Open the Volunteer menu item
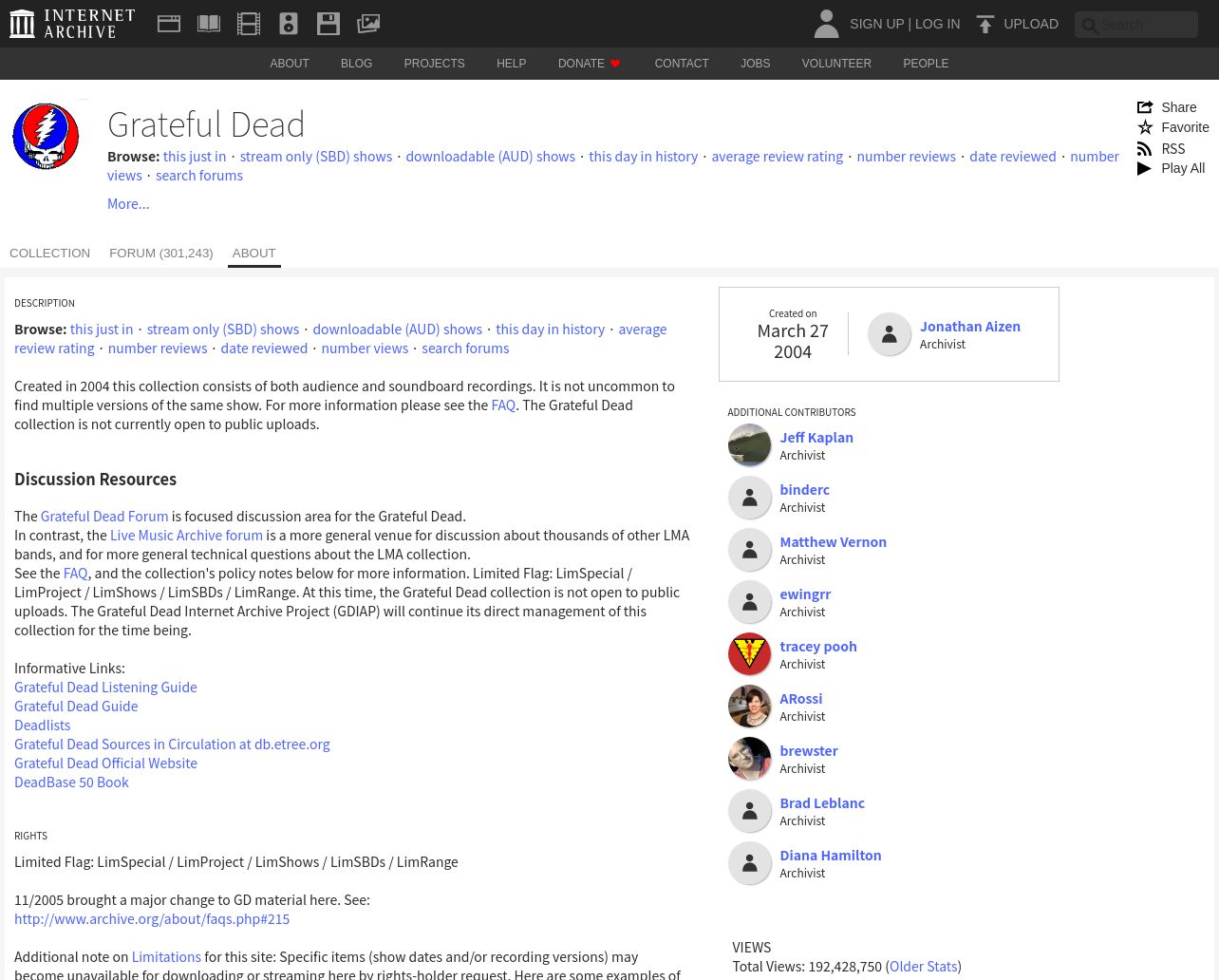This screenshot has width=1219, height=980. click(836, 64)
